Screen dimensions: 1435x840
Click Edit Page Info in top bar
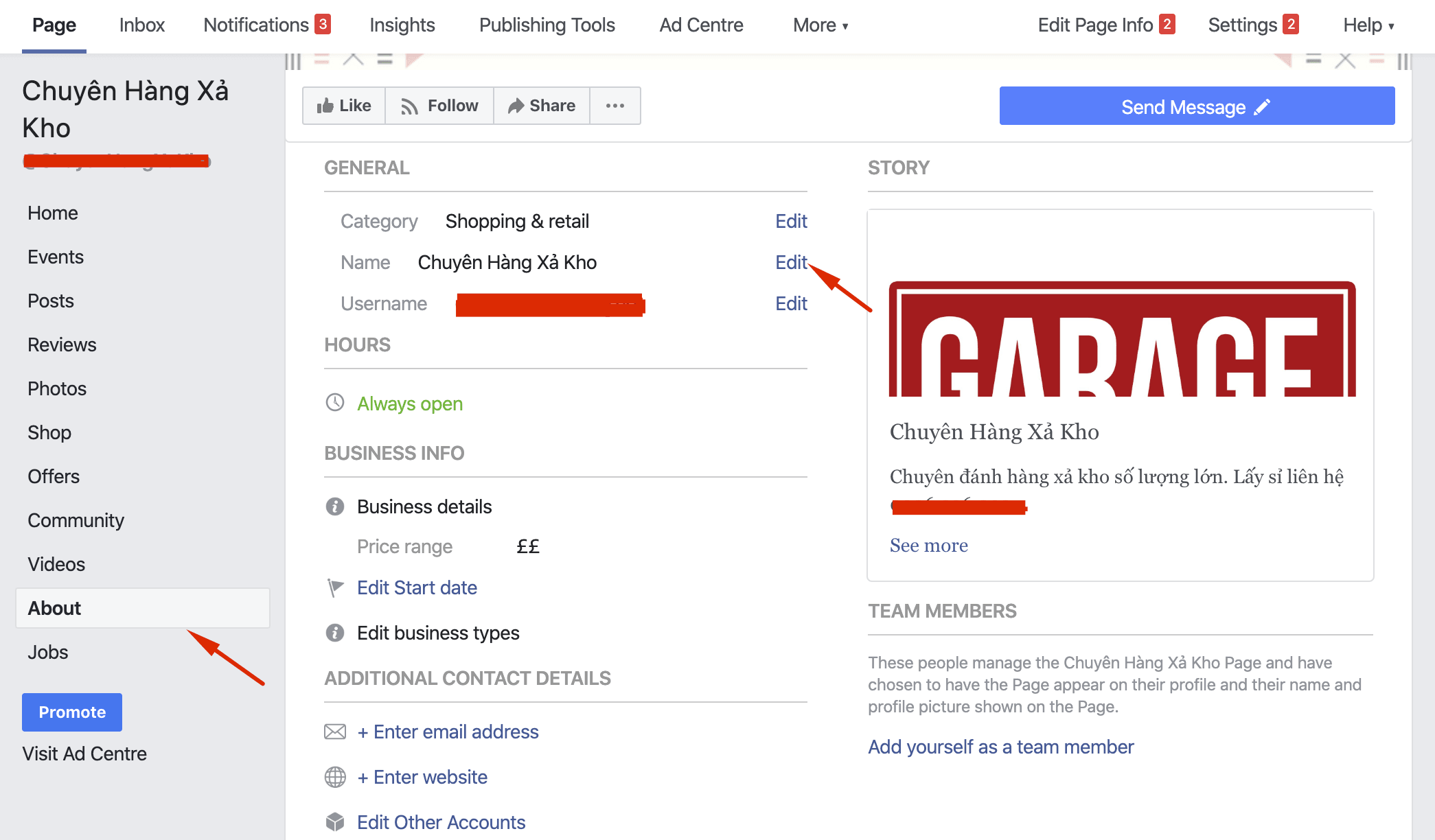[1095, 25]
